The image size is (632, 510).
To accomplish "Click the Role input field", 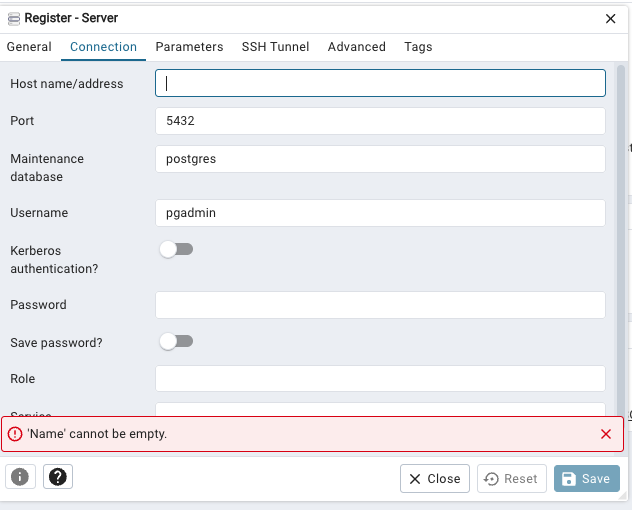I will click(380, 379).
